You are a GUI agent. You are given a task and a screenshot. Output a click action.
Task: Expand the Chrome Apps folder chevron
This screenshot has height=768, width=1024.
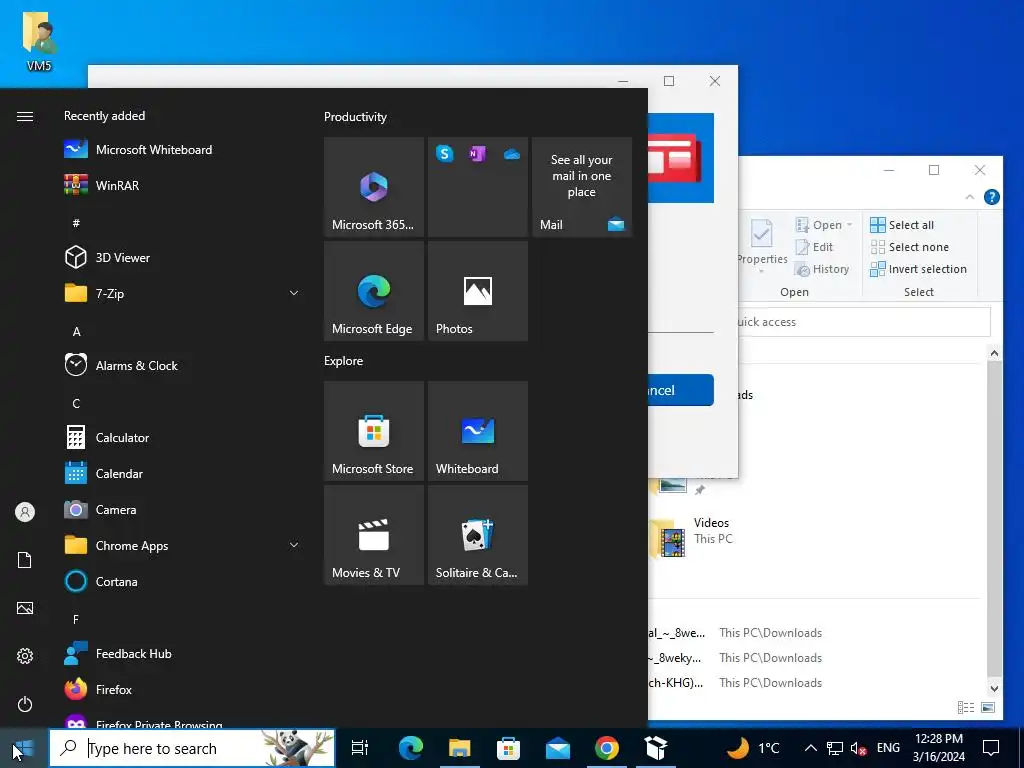pyautogui.click(x=294, y=545)
